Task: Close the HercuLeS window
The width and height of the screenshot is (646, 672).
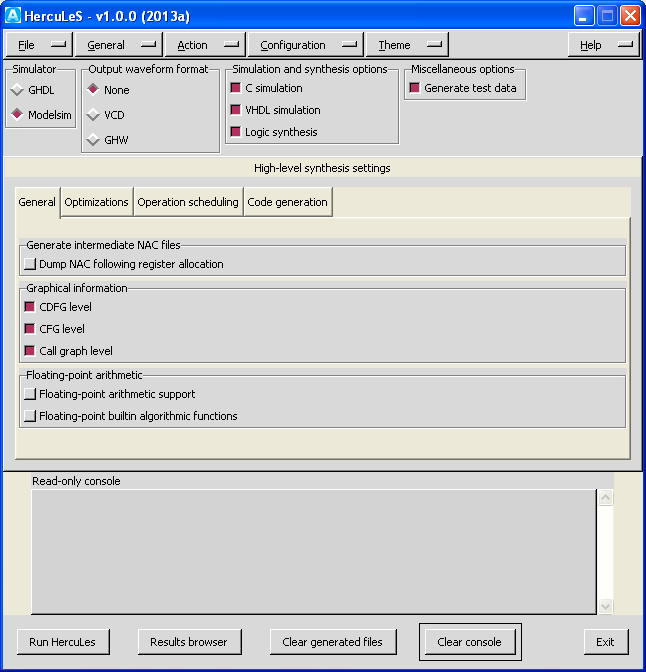Action: (630, 16)
